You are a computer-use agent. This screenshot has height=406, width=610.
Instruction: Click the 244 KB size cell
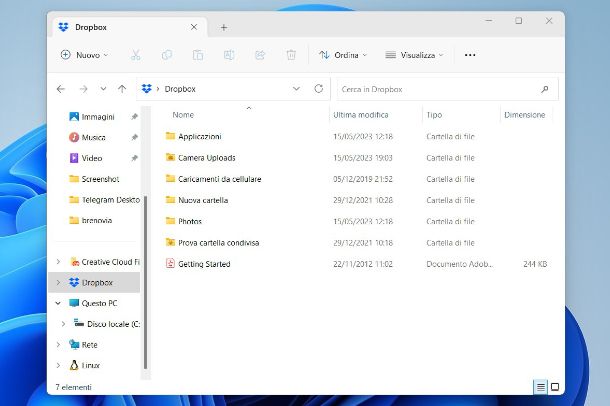coord(535,264)
